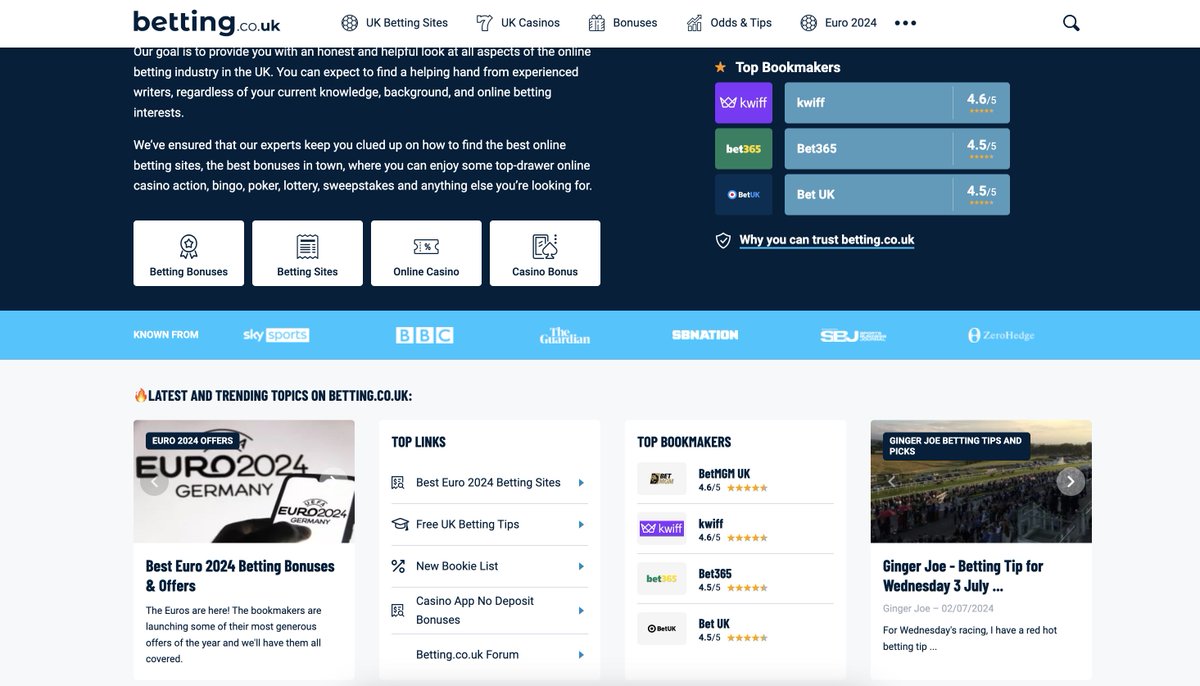Go to next slide on Ginger Joe card
1200x686 pixels.
pos(1070,482)
